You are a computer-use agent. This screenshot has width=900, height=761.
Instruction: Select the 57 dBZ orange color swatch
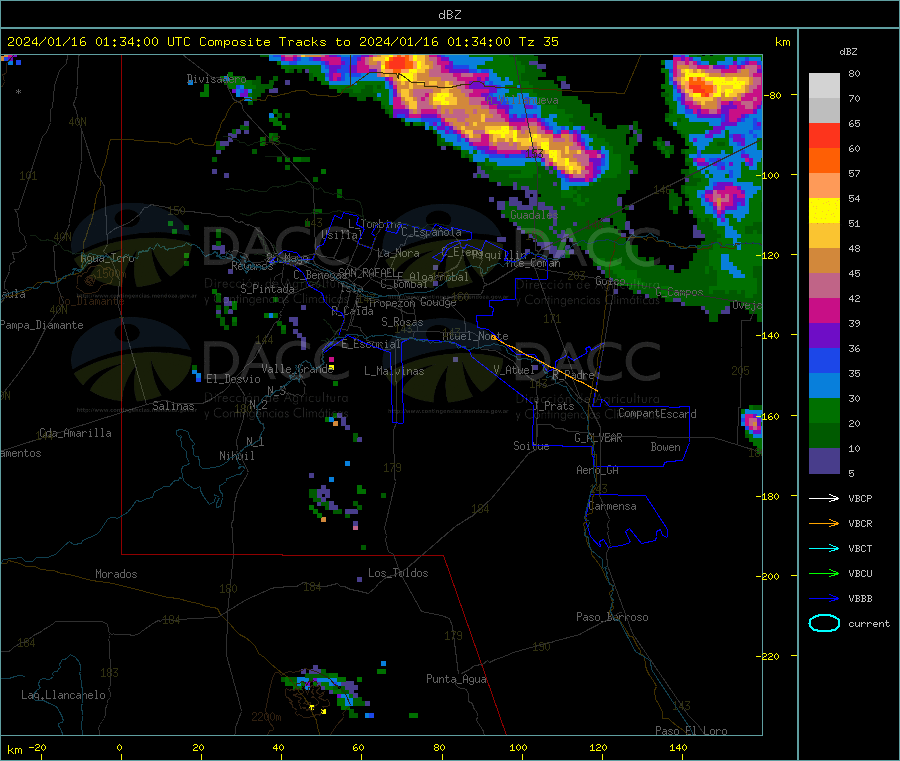tap(824, 161)
